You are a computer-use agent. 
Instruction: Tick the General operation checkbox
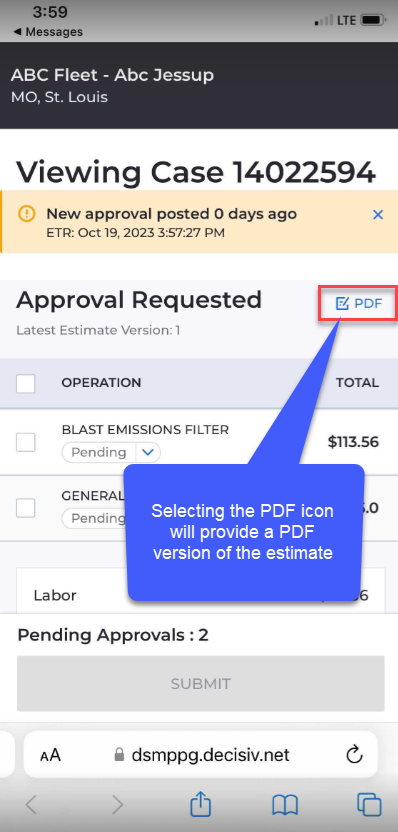(25, 508)
